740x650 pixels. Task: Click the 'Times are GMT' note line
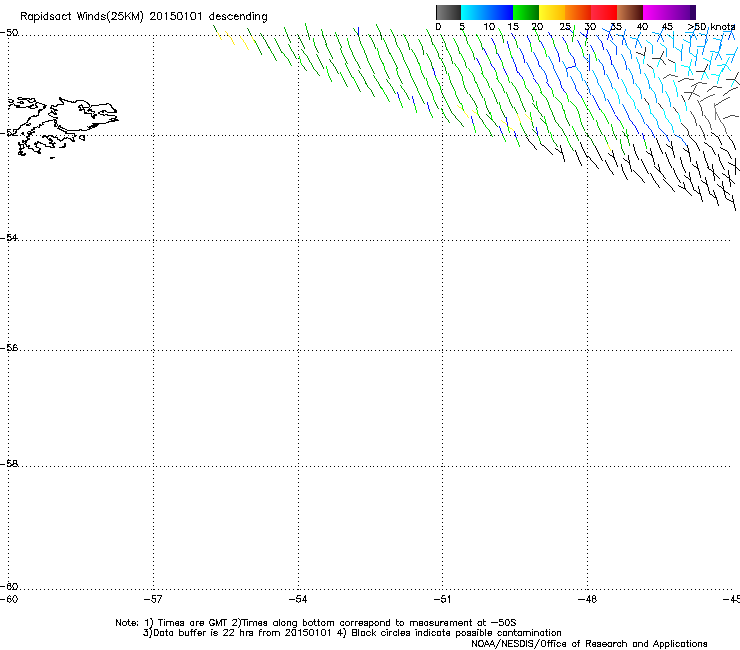pyautogui.click(x=316, y=623)
